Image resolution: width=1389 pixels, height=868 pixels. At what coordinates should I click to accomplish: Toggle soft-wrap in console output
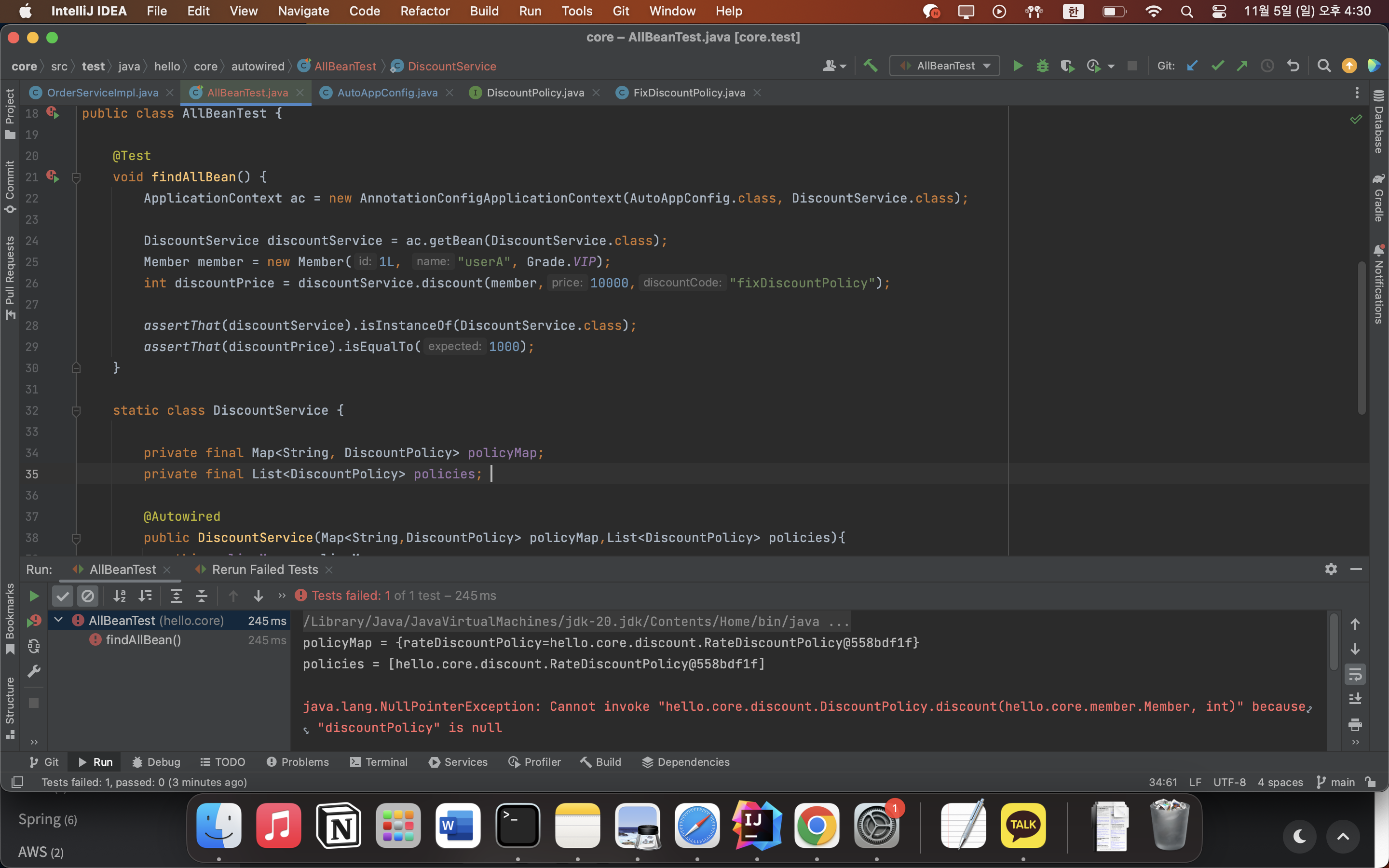click(x=1355, y=675)
